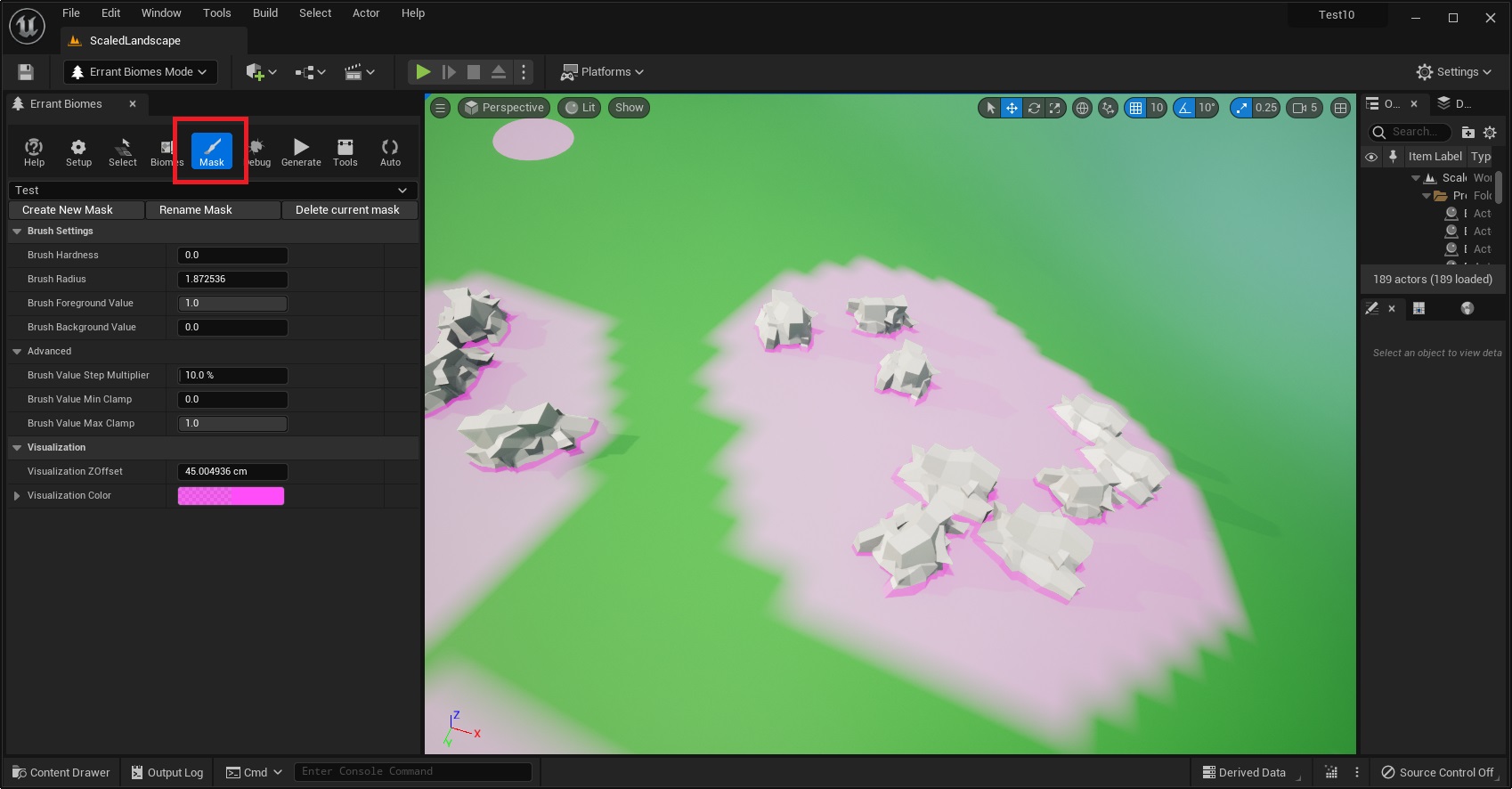
Task: Click Delete current mask button
Action: 348,210
